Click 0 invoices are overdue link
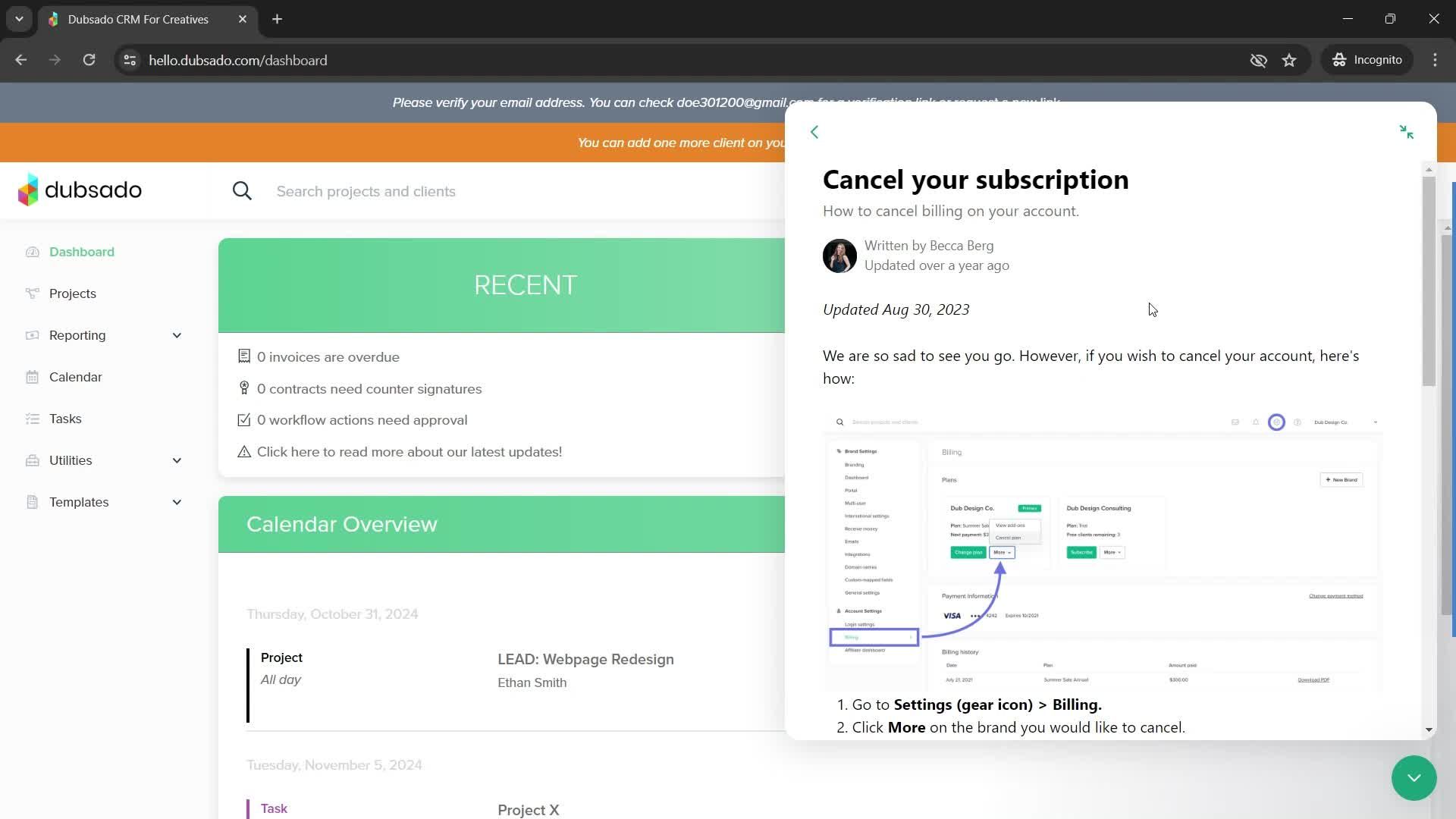This screenshot has height=819, width=1456. 328,357
